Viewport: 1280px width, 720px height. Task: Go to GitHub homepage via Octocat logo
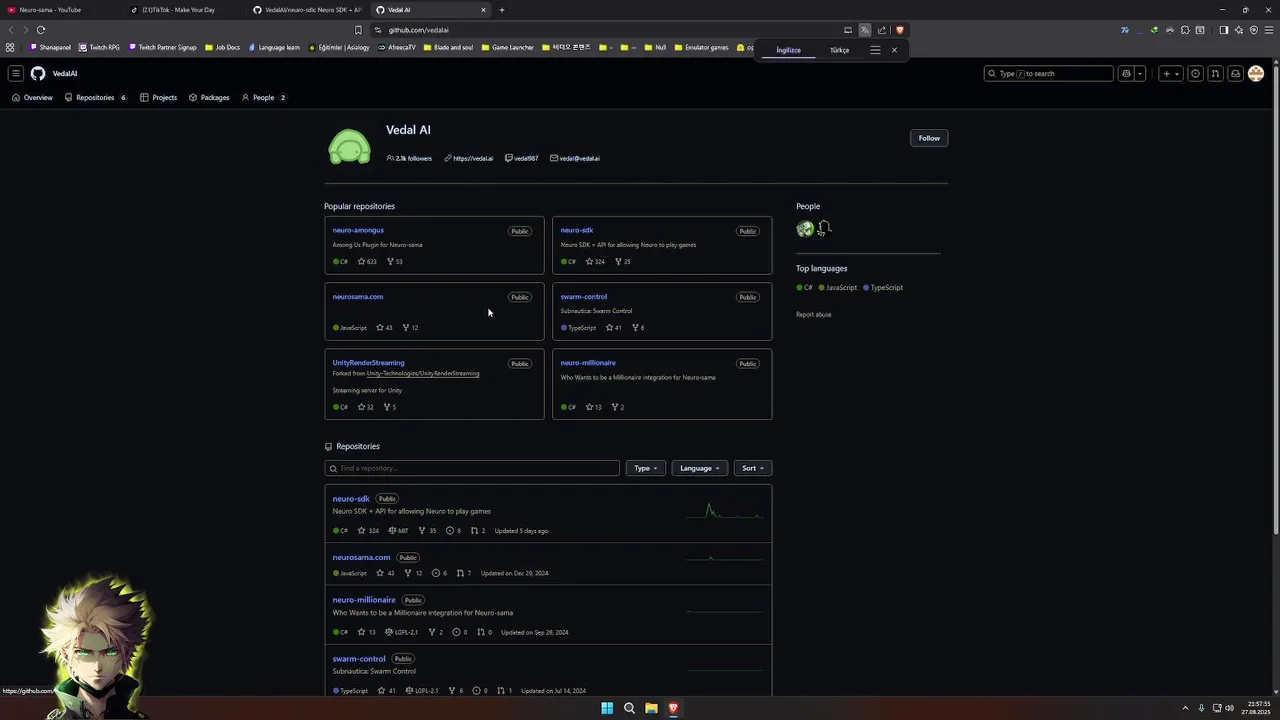(38, 73)
